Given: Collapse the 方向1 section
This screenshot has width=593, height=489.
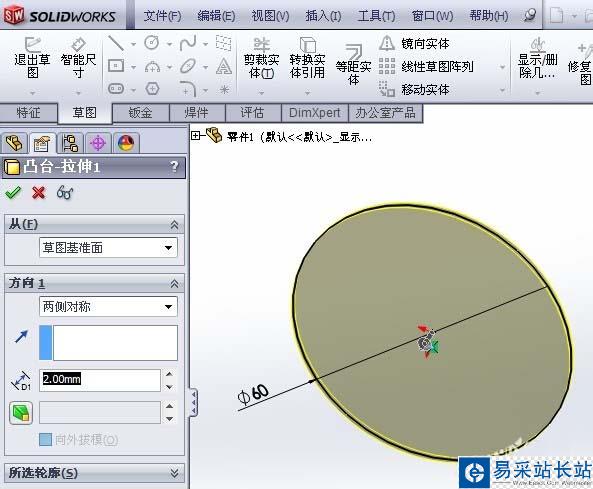Looking at the screenshot, I should point(174,283).
